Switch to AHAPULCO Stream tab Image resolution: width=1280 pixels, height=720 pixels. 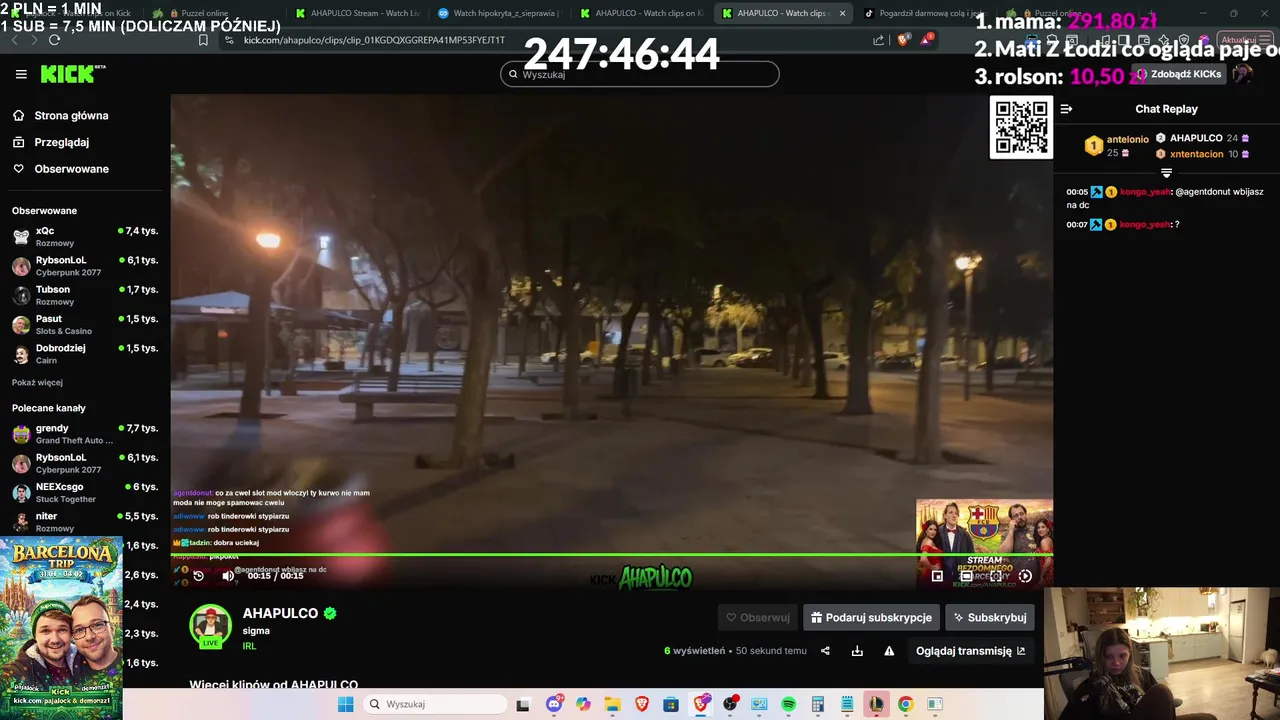pyautogui.click(x=357, y=13)
